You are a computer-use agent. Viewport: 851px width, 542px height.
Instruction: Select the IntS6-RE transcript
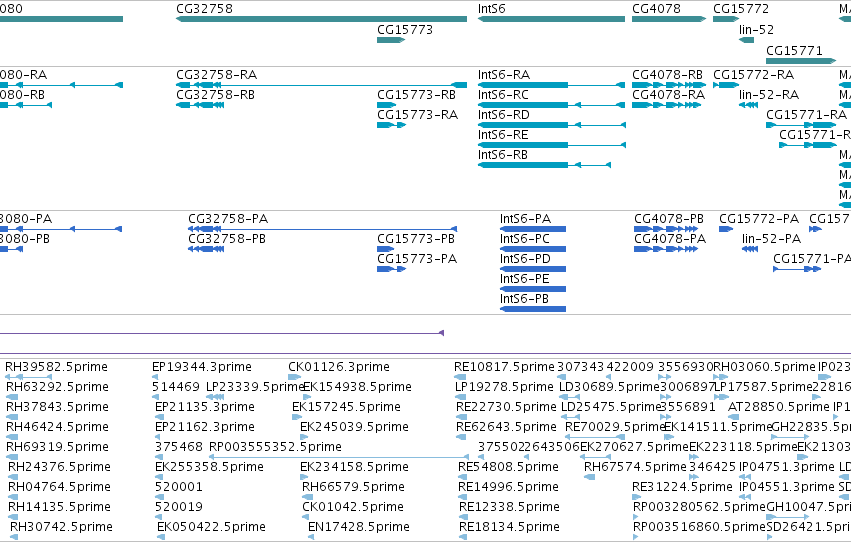551,145
